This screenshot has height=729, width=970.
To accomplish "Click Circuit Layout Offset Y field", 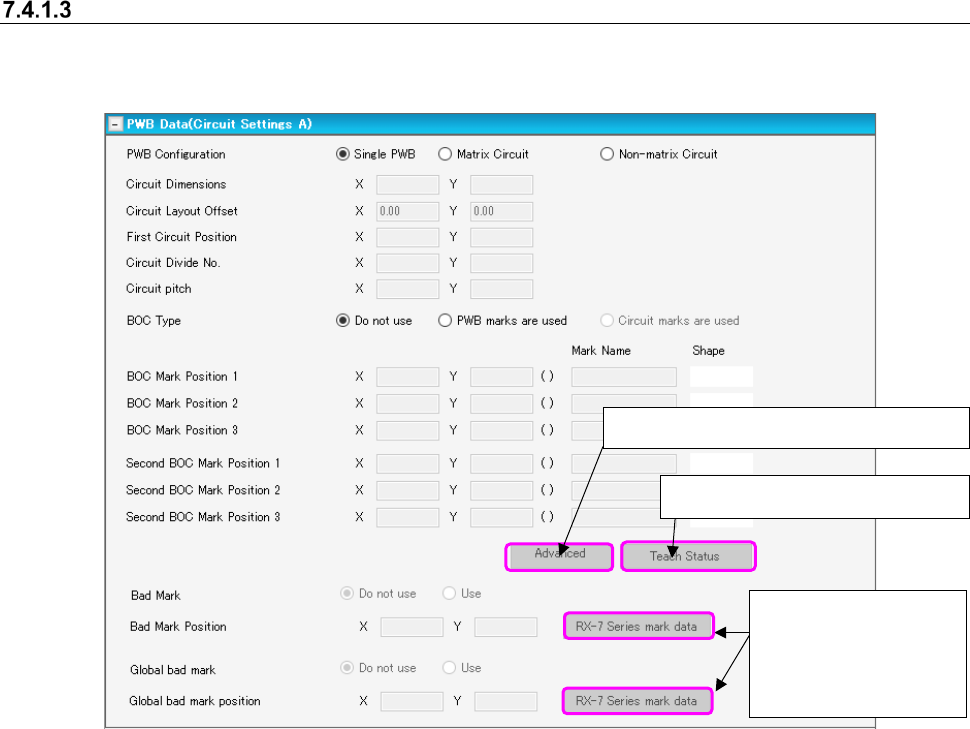I will [501, 211].
